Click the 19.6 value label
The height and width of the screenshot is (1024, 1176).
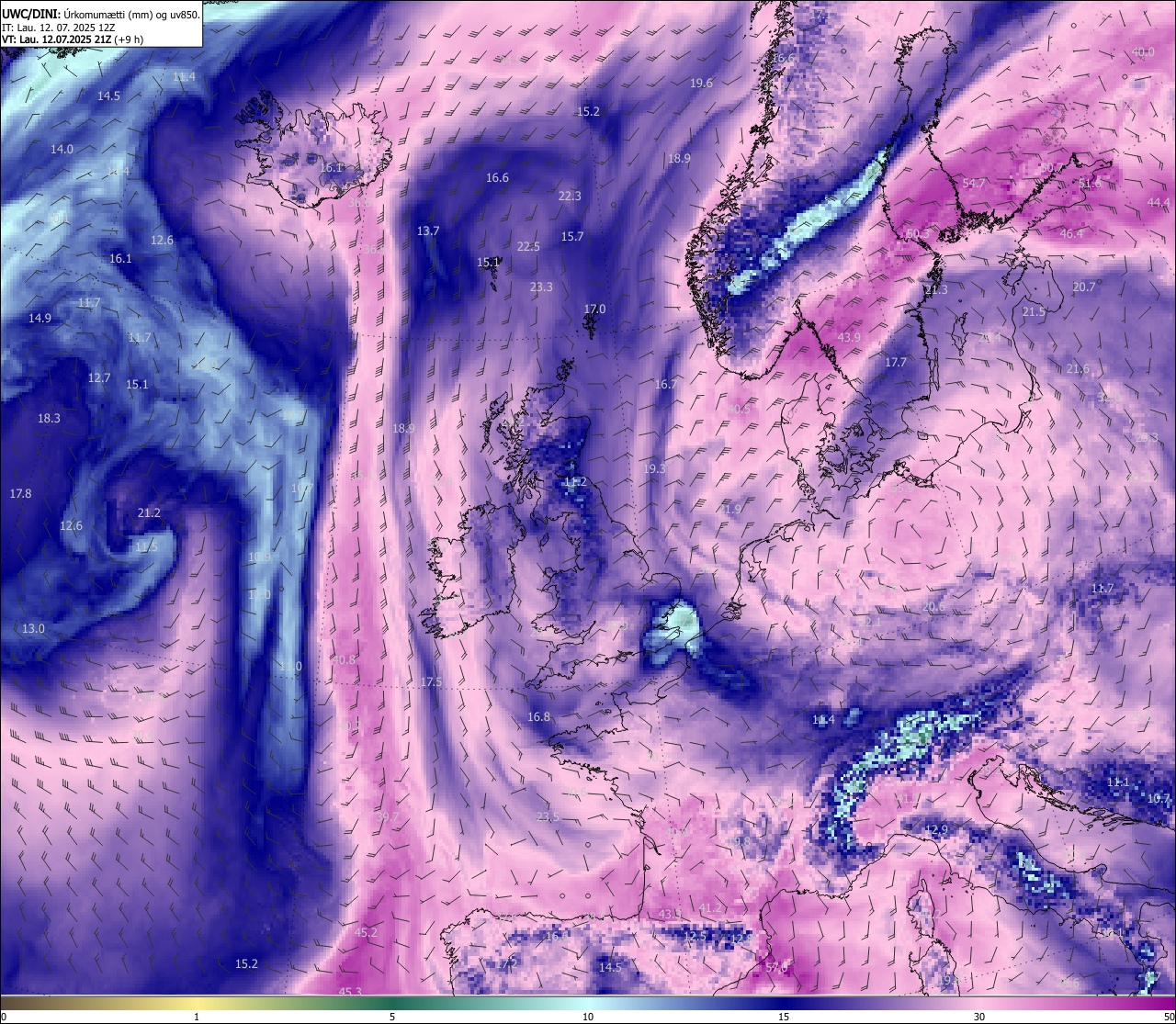click(701, 83)
